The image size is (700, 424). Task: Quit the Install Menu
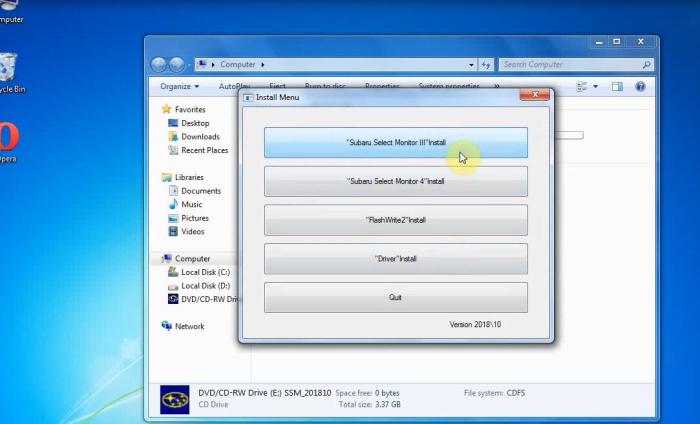[396, 297]
